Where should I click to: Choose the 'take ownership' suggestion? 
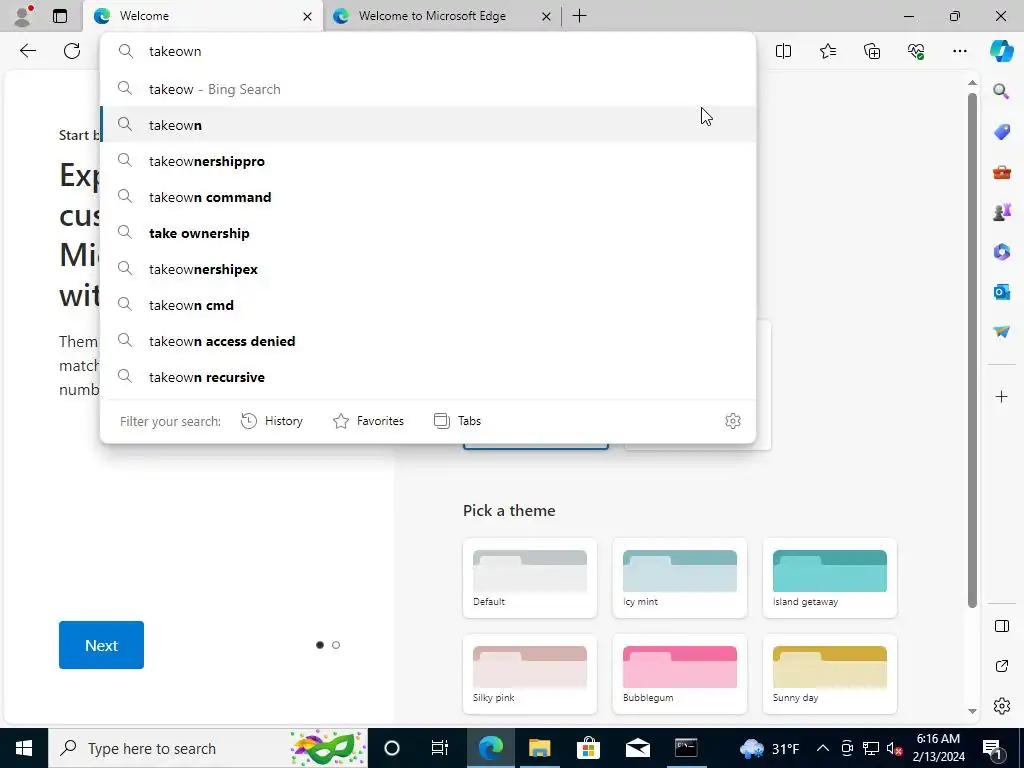pos(428,232)
